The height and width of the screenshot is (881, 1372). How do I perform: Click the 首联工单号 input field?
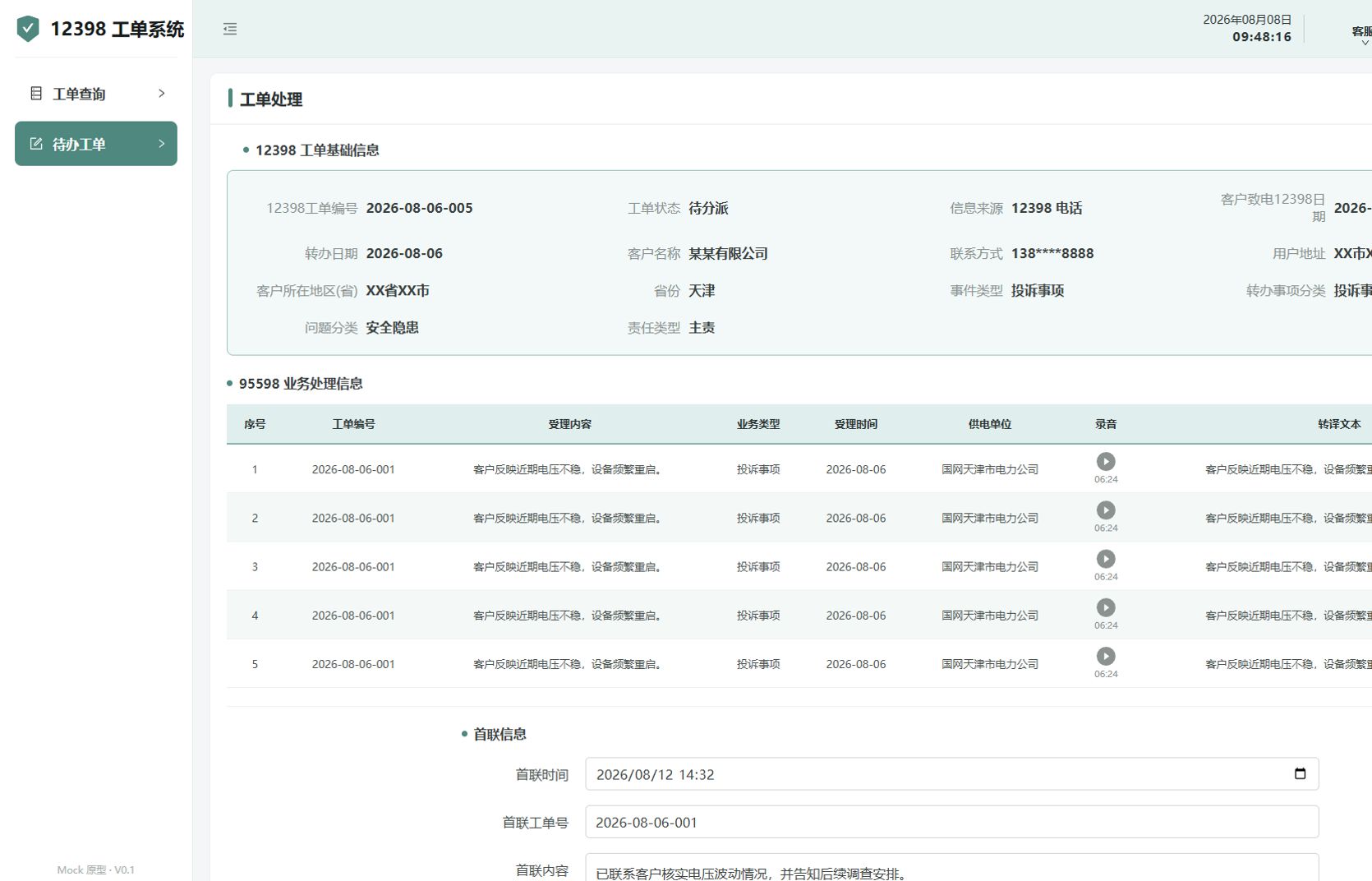[x=952, y=822]
